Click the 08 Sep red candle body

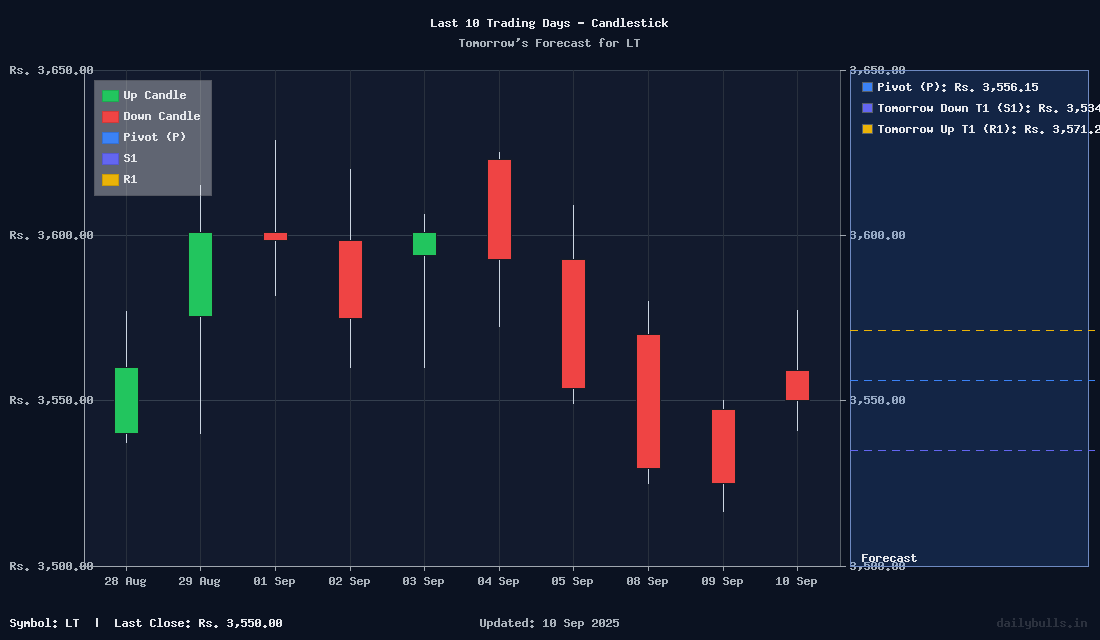tap(648, 401)
